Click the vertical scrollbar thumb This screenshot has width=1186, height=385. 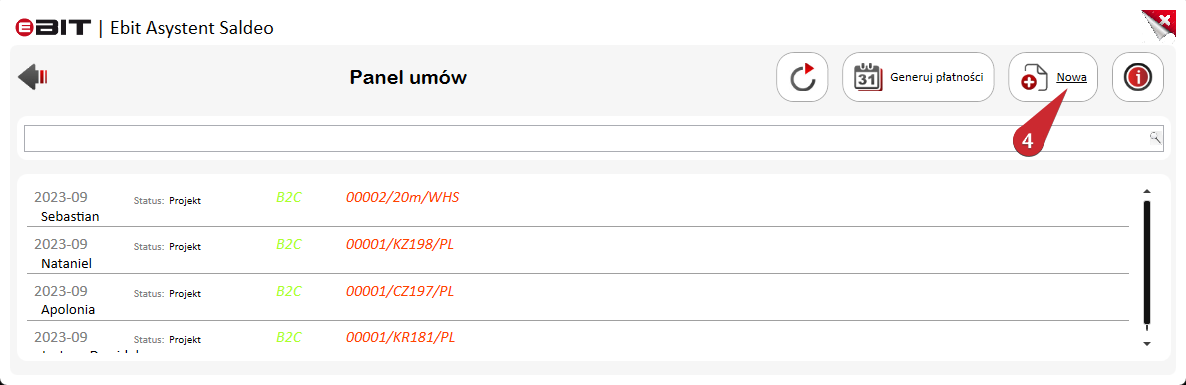tap(1147, 263)
